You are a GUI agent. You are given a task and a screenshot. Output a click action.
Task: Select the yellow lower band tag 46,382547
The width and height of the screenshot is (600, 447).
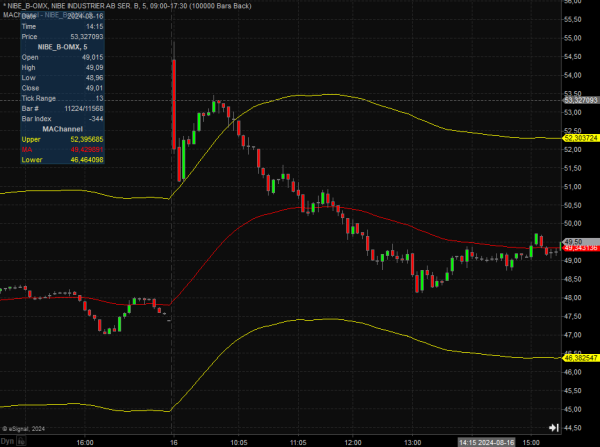[581, 358]
